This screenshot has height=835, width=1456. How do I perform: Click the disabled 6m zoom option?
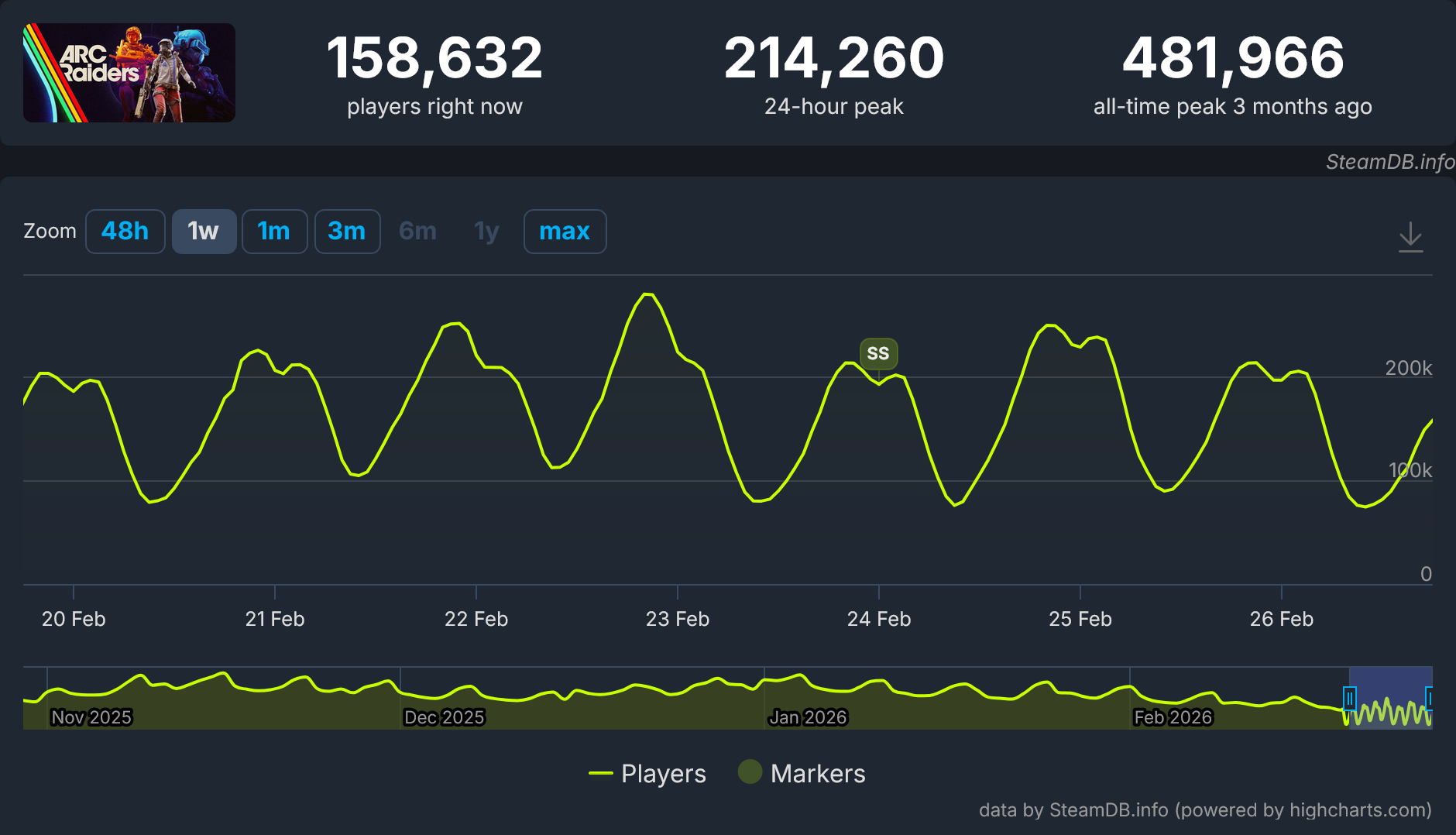tap(417, 232)
